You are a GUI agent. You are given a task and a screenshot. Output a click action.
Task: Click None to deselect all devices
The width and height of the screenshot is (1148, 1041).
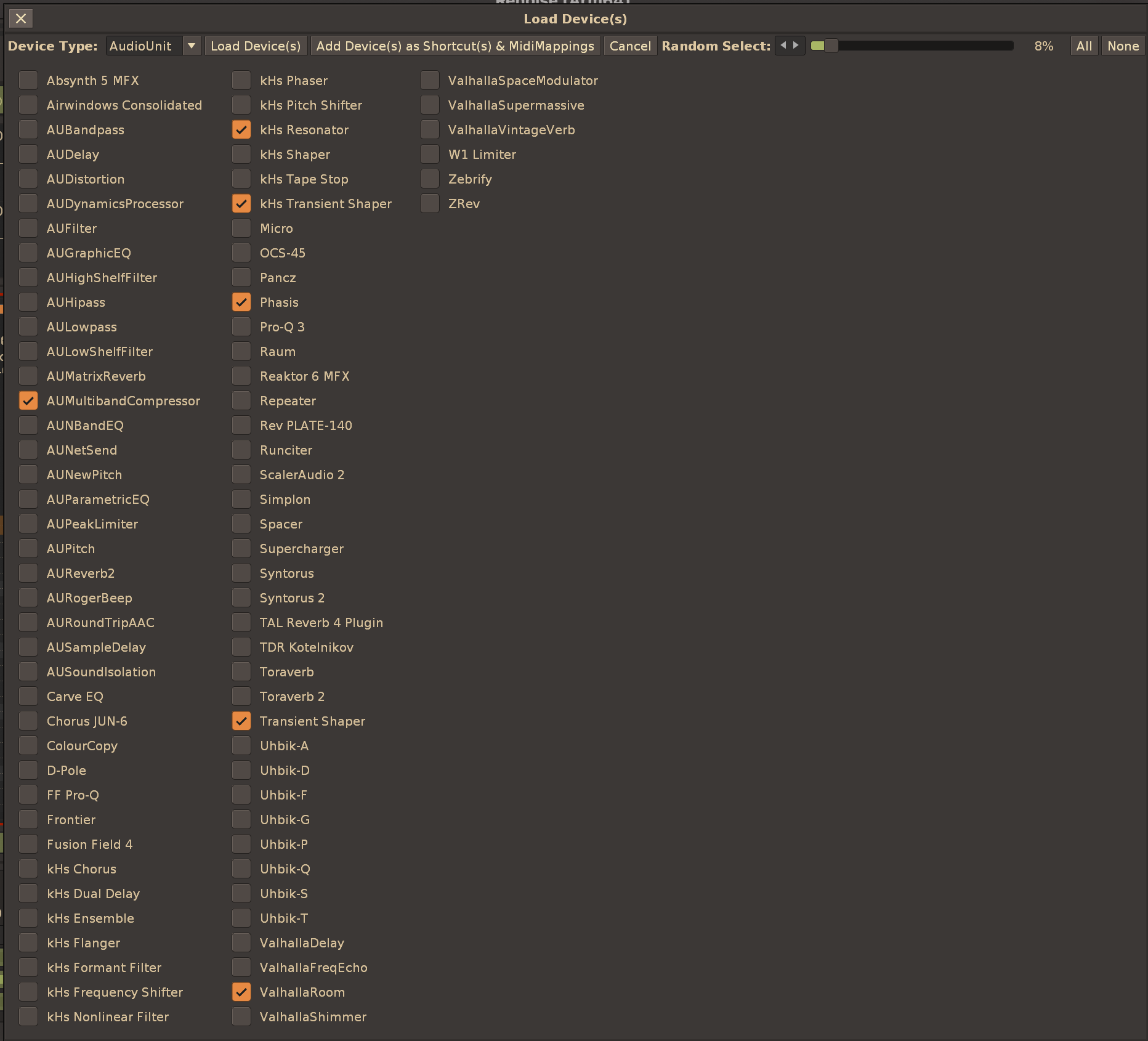click(1123, 46)
